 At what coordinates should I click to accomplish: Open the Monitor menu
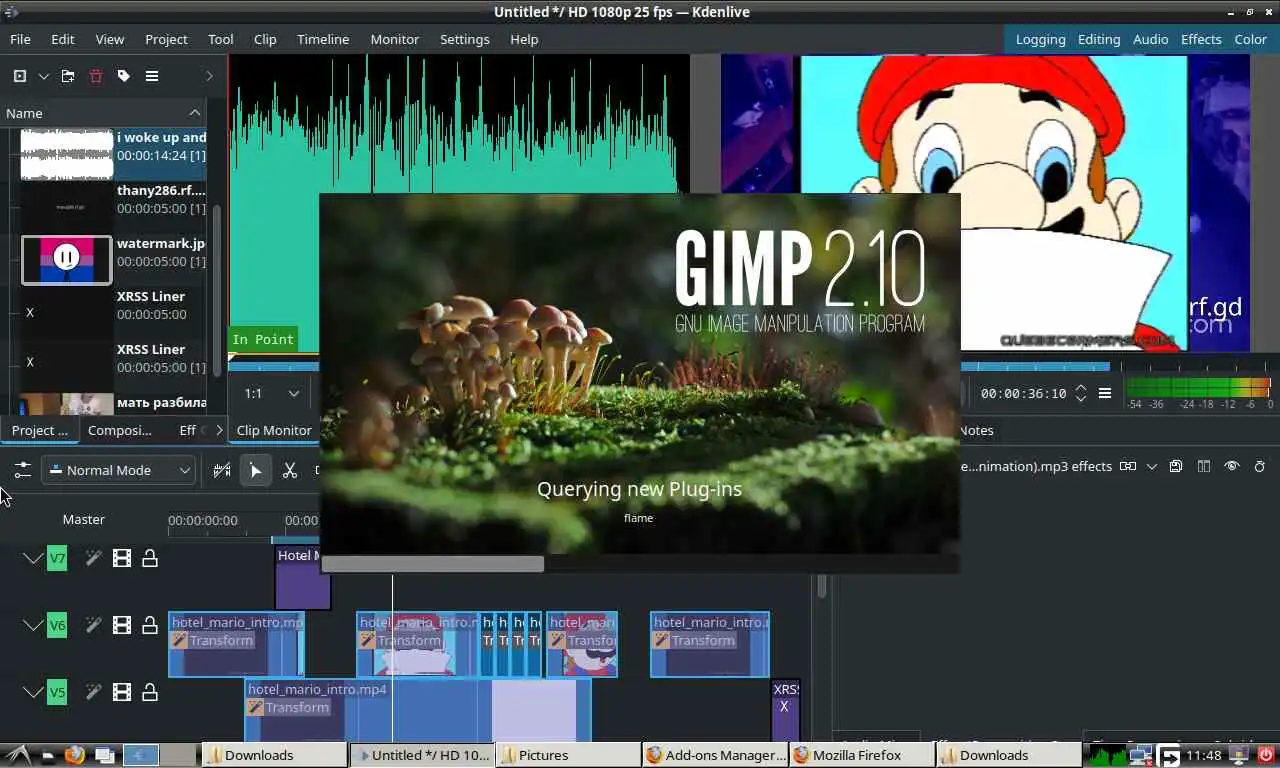[x=395, y=39]
